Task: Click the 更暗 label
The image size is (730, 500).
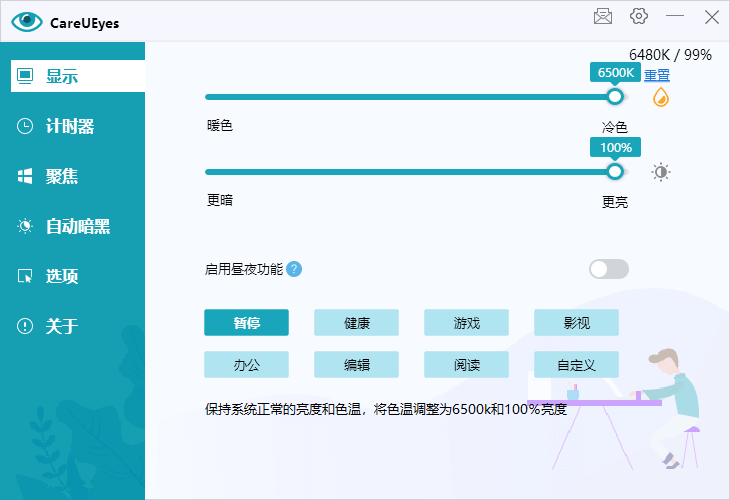Action: point(220,201)
